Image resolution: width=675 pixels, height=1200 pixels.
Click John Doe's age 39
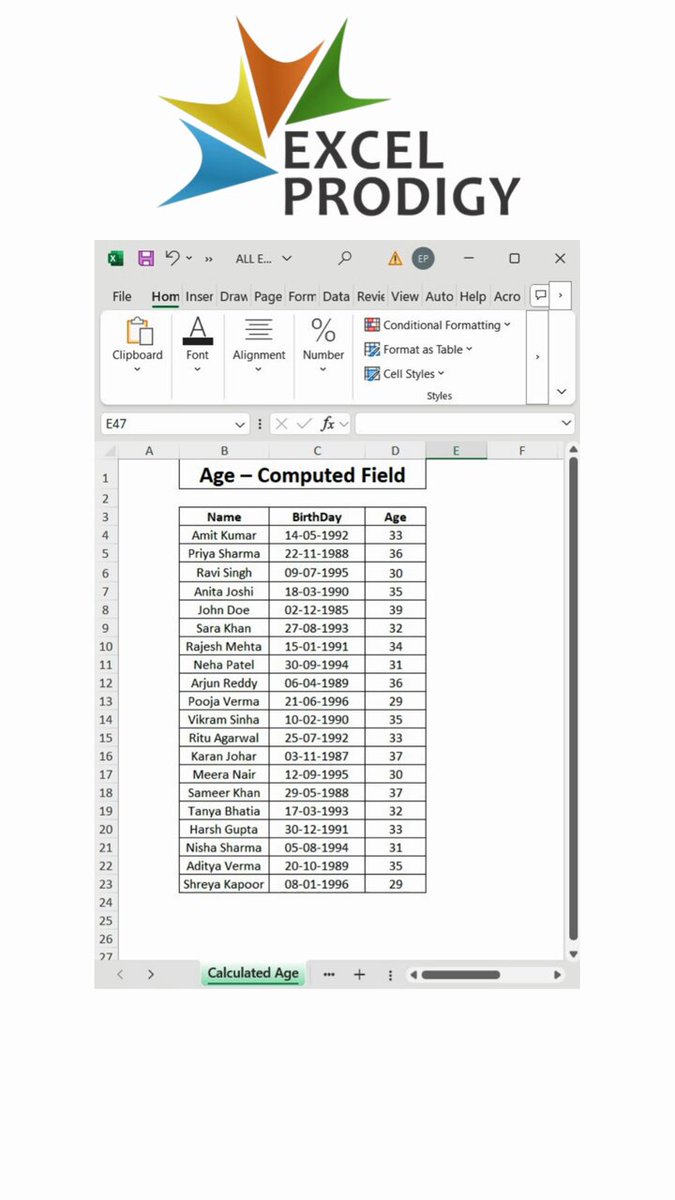pyautogui.click(x=395, y=609)
